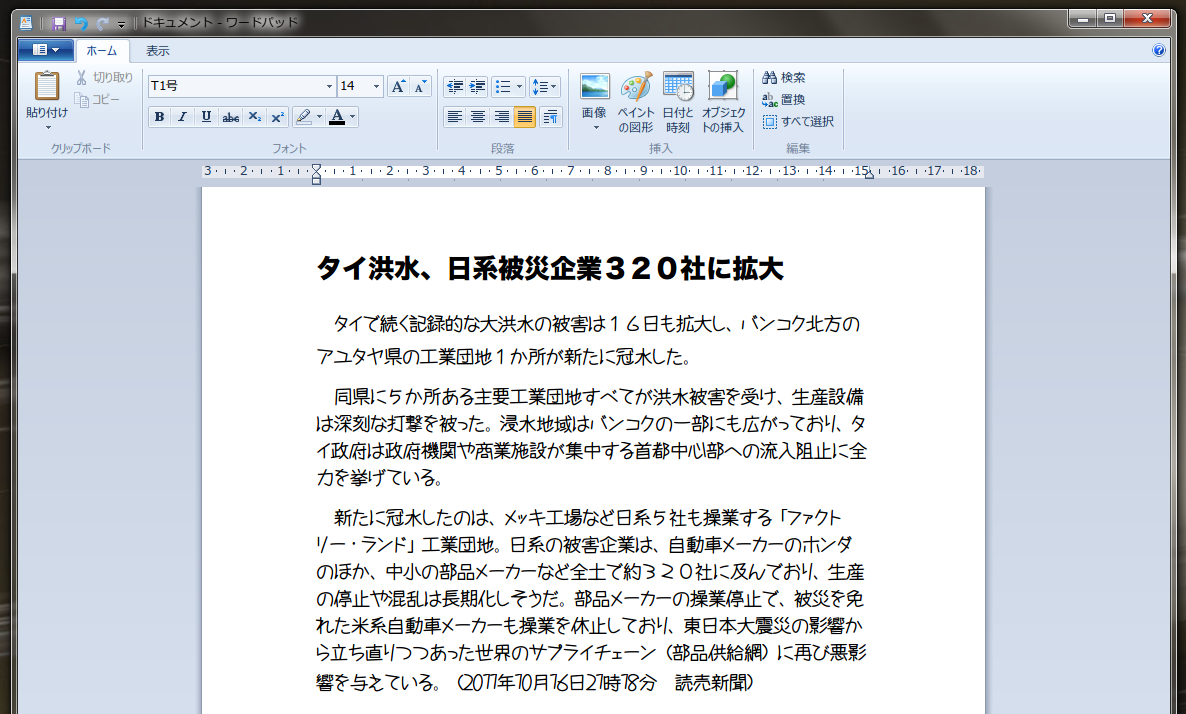Screen dimensions: 1186x714
Task: Click Replace (置換) button
Action: pyautogui.click(x=784, y=100)
